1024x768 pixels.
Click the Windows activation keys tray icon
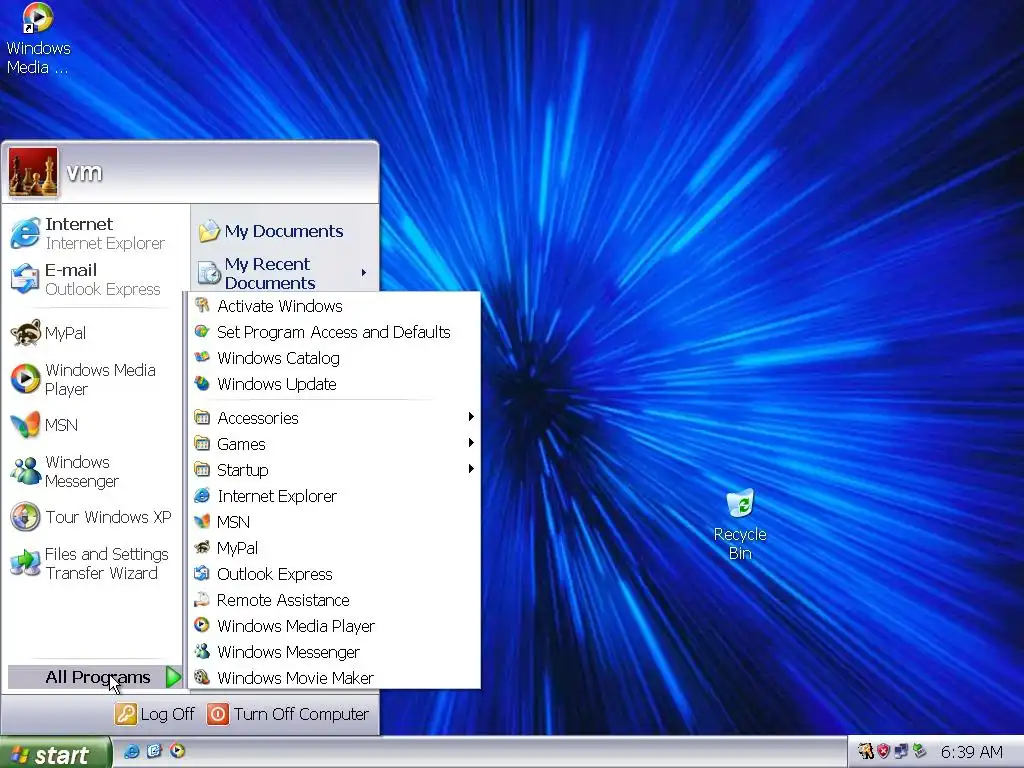coord(866,752)
